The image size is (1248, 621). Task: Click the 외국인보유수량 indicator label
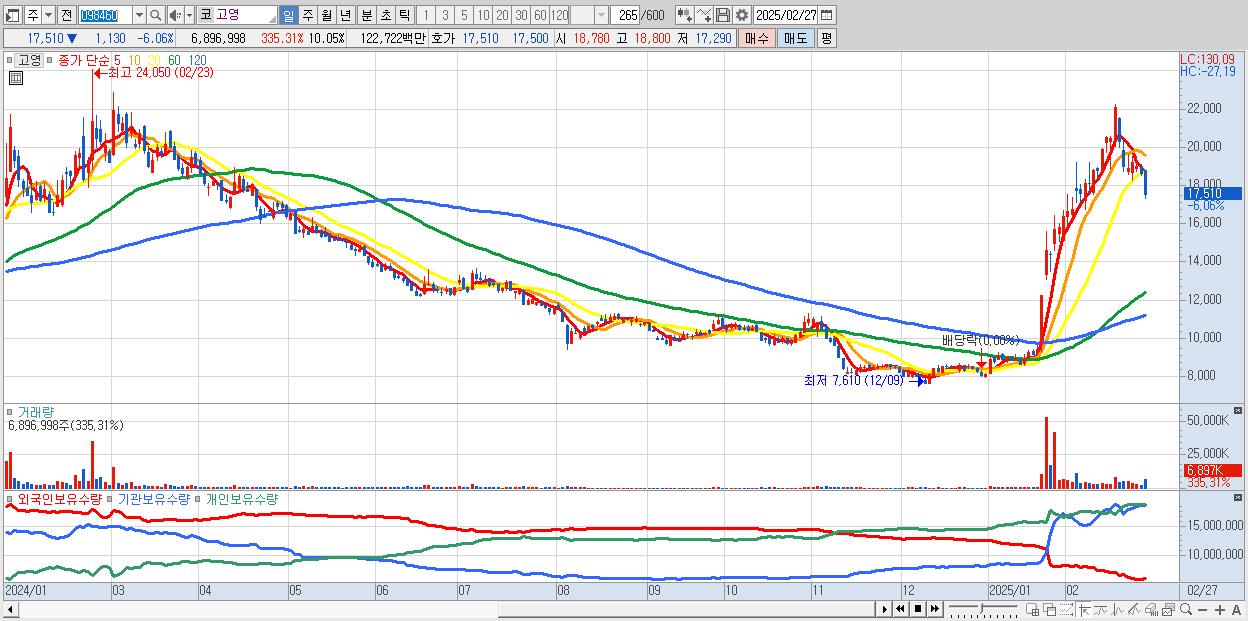pos(60,499)
